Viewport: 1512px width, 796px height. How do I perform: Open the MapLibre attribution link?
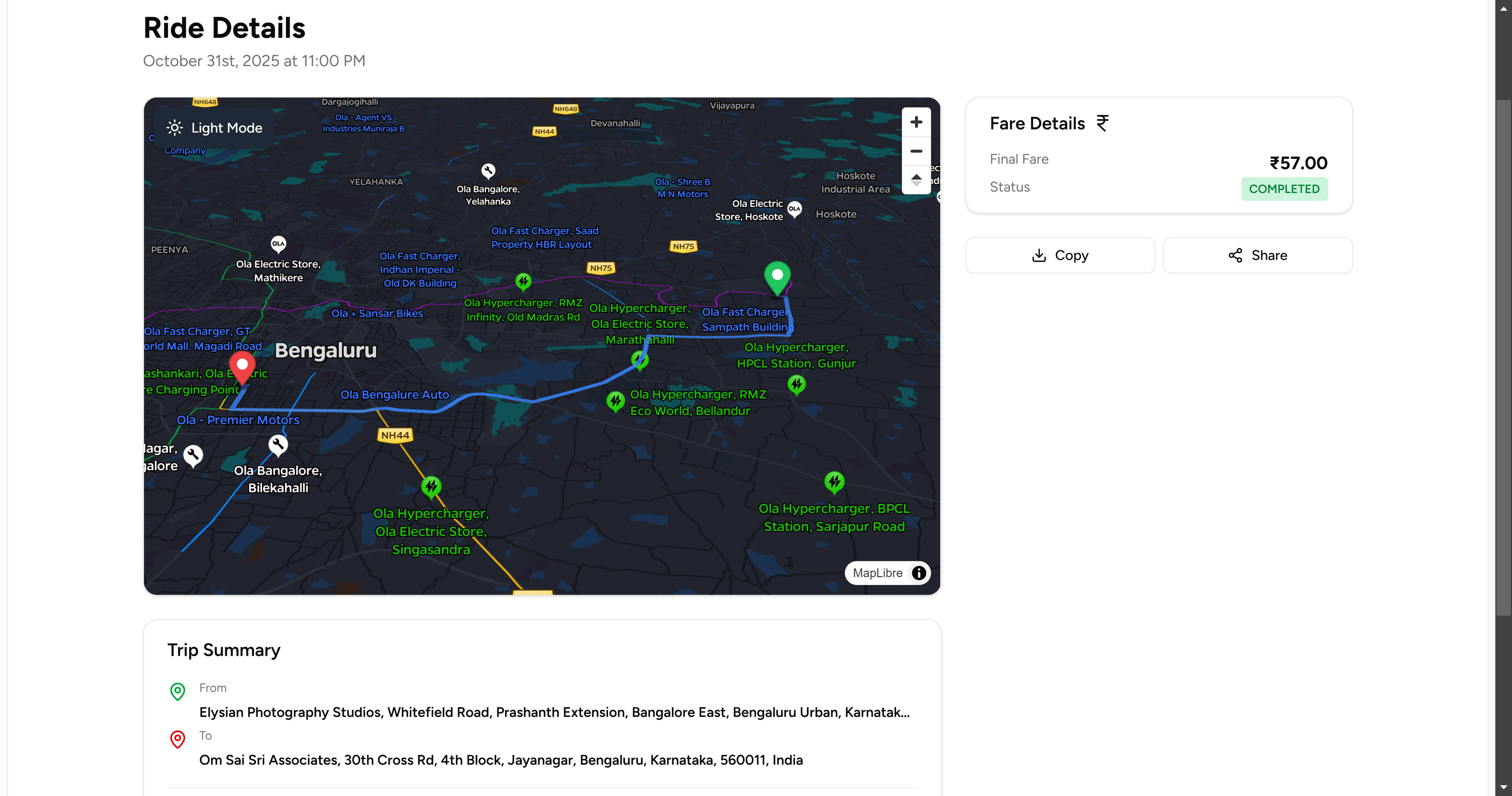878,573
